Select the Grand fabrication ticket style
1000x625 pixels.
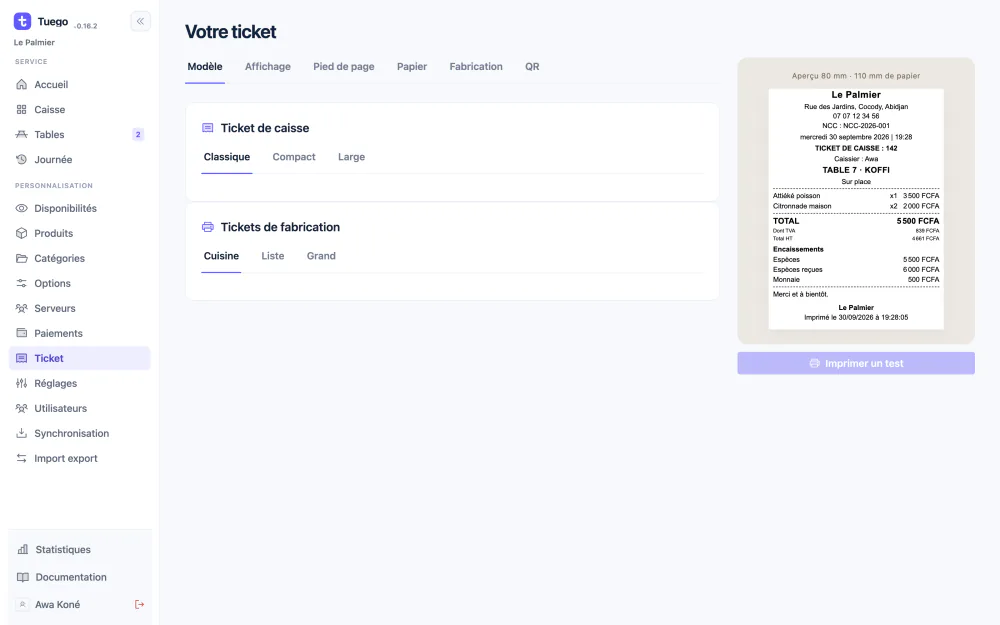(x=321, y=256)
